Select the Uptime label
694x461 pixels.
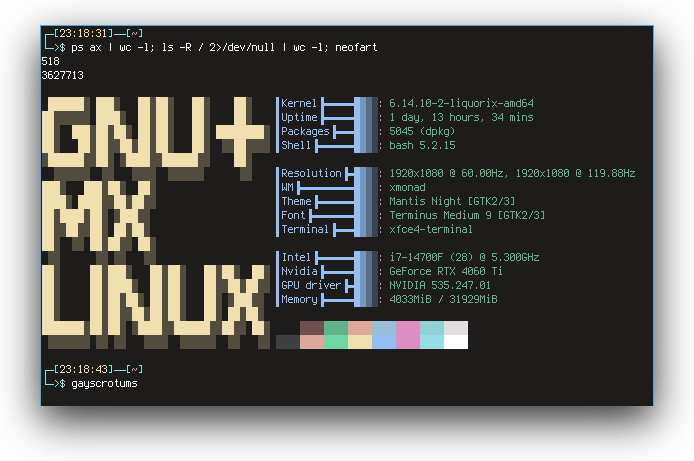299,117
